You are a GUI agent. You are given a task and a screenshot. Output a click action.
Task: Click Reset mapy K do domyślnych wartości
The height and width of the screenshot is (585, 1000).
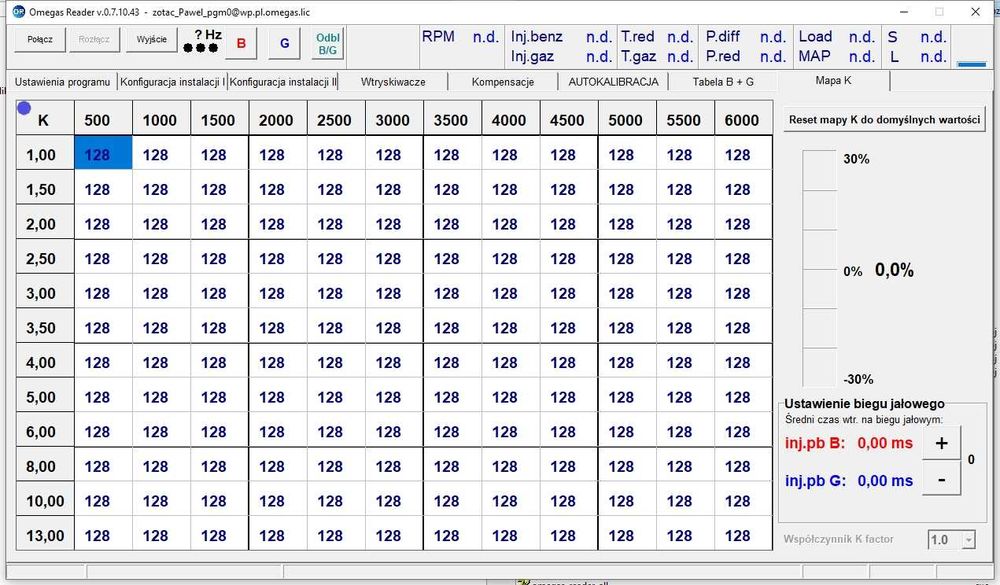(x=884, y=119)
